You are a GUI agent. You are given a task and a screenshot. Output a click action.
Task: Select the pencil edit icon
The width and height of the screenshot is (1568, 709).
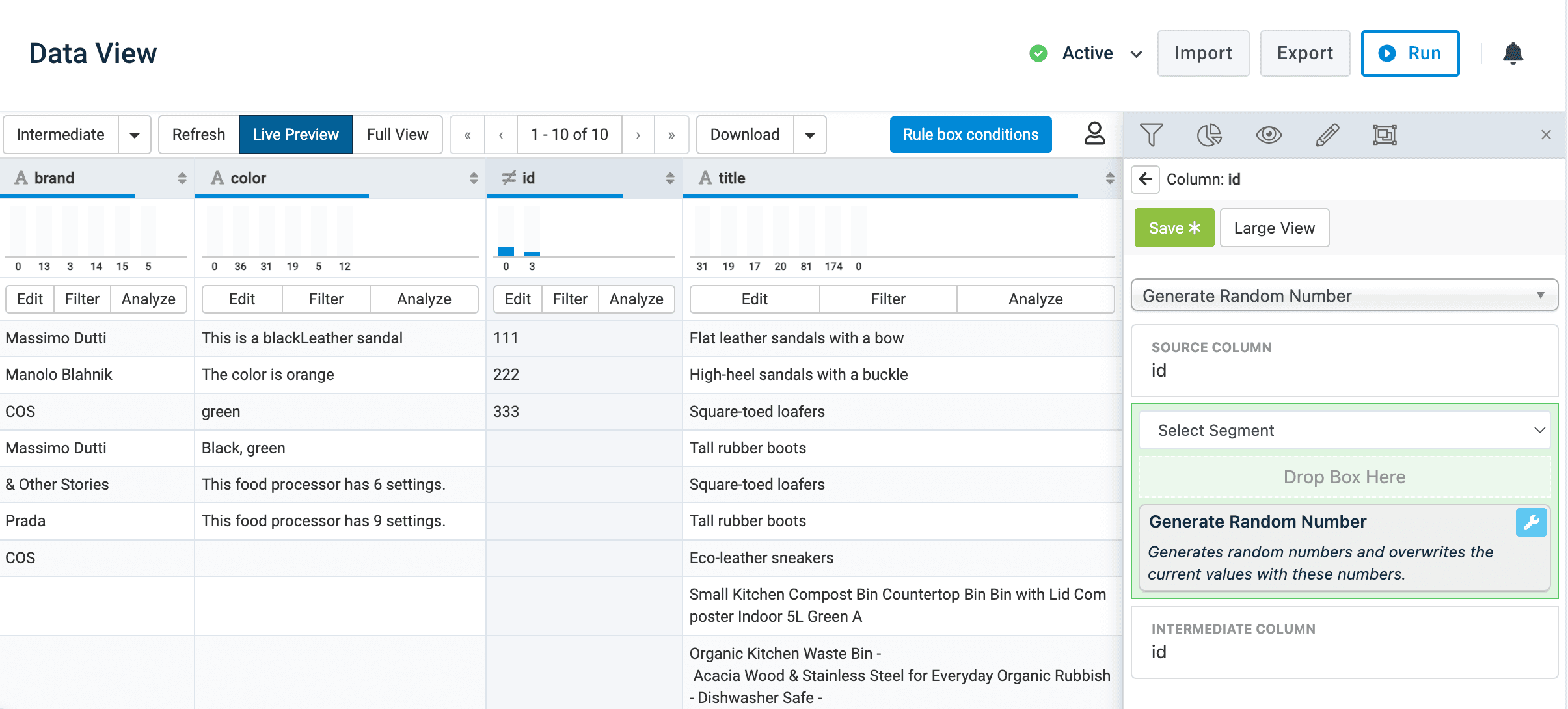pyautogui.click(x=1327, y=135)
